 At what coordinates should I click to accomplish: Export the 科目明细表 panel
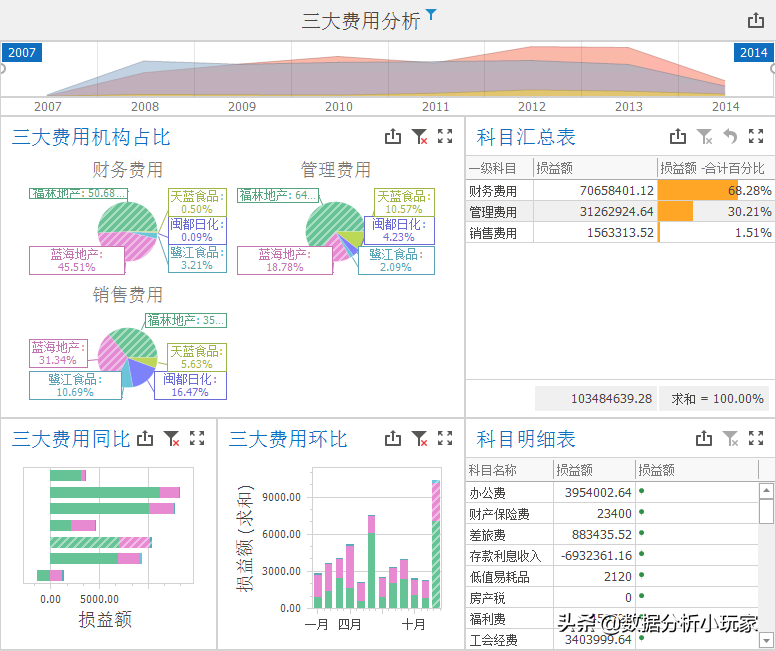pos(704,438)
